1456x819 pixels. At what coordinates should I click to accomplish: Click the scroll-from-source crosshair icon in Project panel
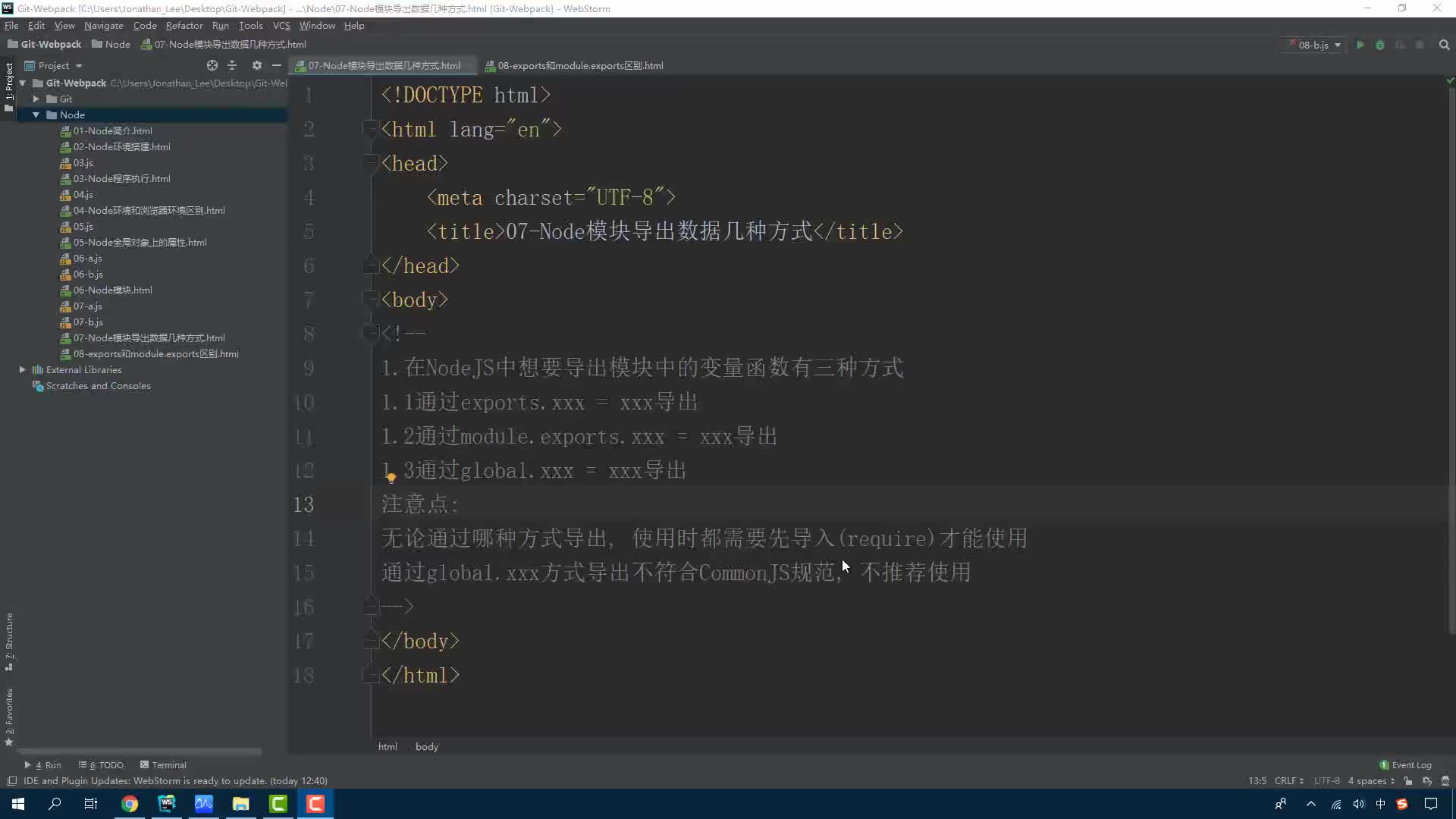[x=212, y=65]
